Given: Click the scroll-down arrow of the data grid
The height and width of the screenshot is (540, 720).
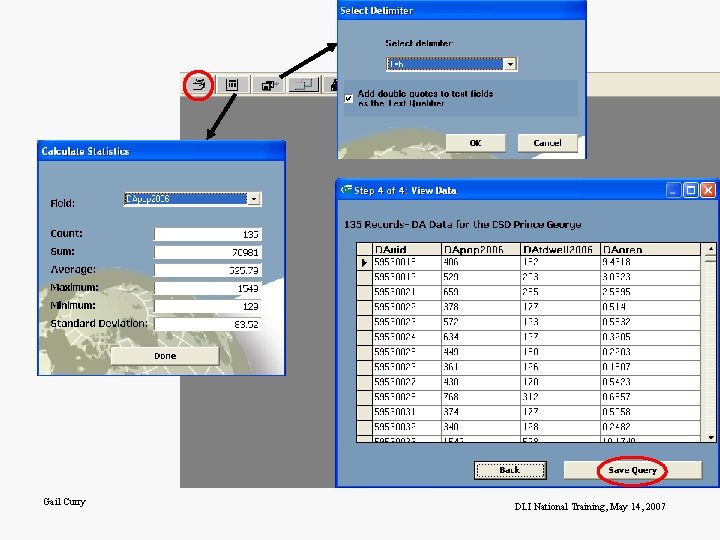Looking at the screenshot, I should click(710, 437).
